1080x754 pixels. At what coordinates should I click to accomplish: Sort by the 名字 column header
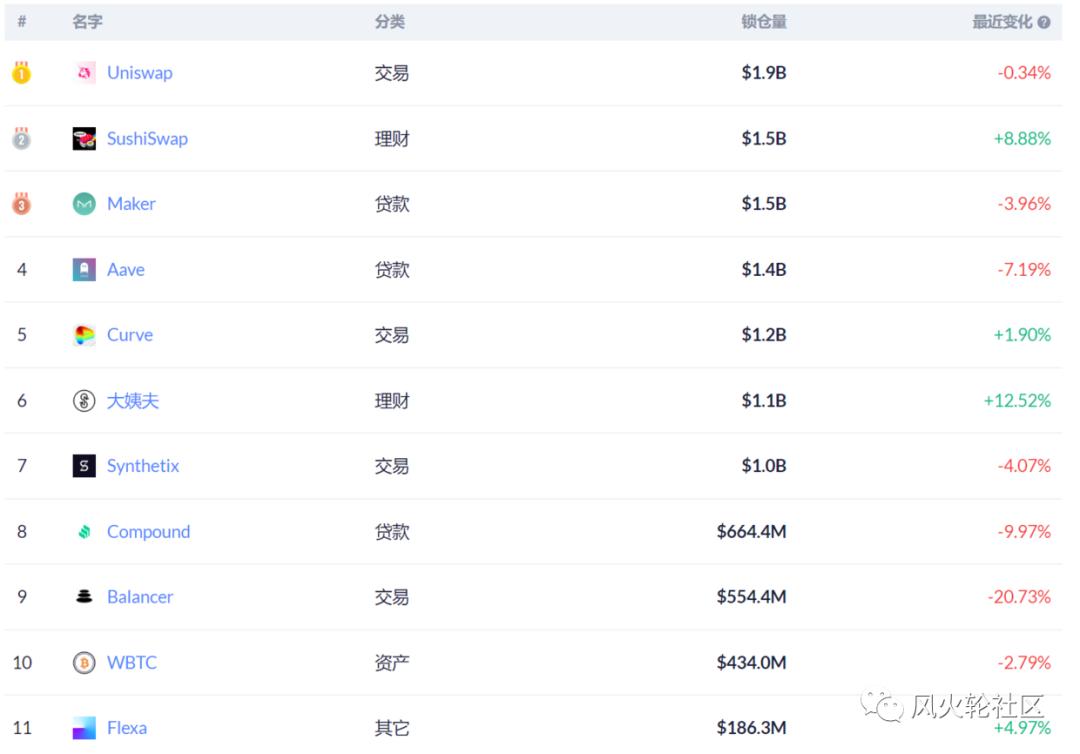coord(87,22)
